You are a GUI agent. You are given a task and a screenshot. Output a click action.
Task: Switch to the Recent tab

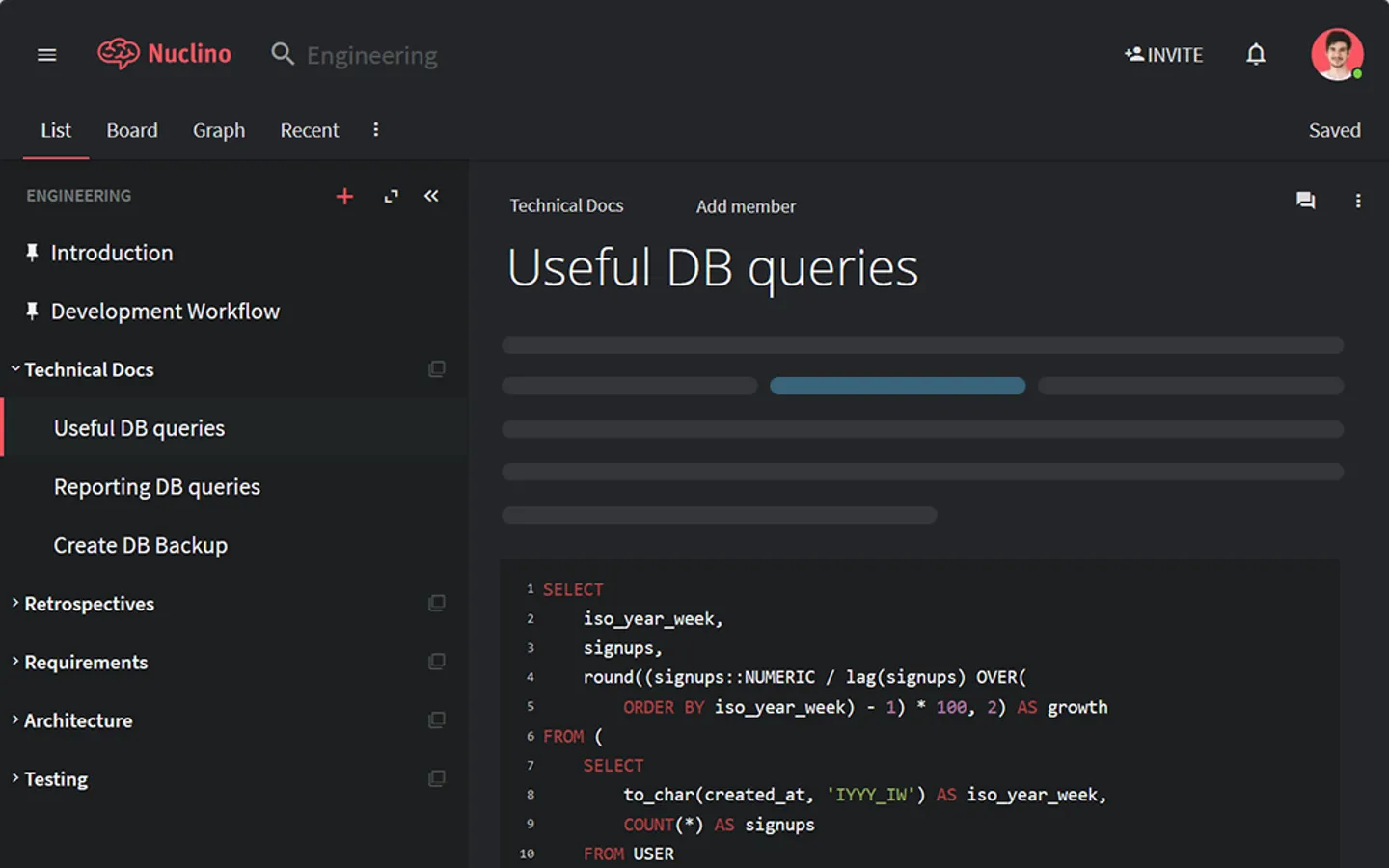(x=310, y=130)
